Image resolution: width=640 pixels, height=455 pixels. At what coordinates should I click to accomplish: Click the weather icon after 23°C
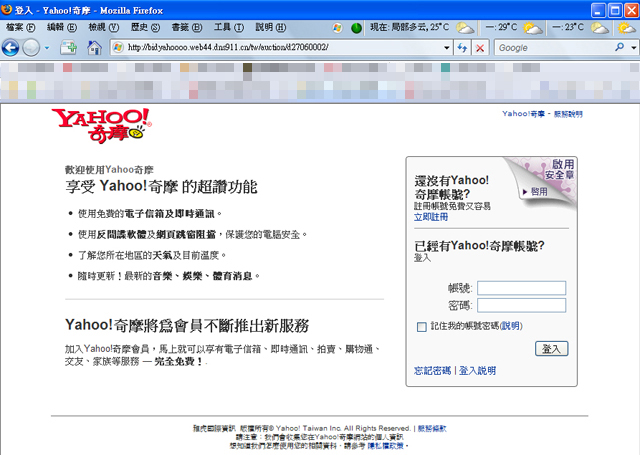click(600, 28)
